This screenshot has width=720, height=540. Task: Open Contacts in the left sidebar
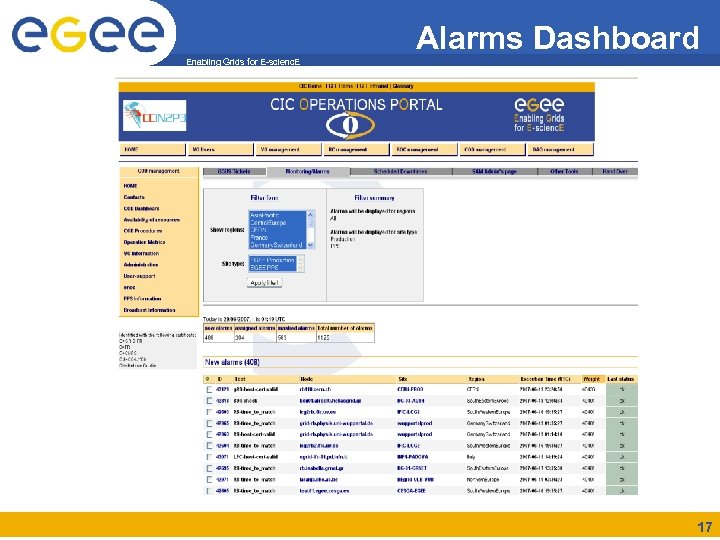coord(134,197)
